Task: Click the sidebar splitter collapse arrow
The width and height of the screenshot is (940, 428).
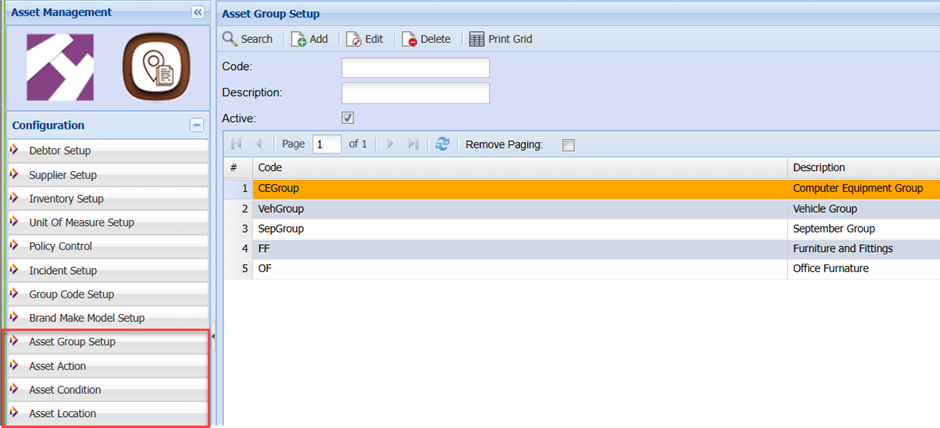Action: (213, 338)
